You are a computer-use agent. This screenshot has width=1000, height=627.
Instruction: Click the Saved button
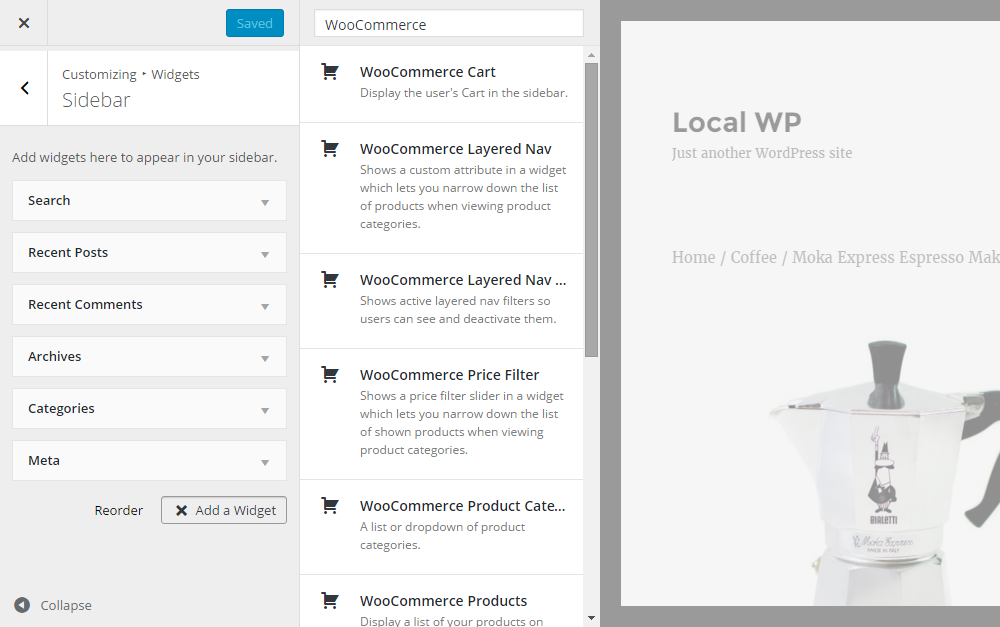(x=254, y=22)
